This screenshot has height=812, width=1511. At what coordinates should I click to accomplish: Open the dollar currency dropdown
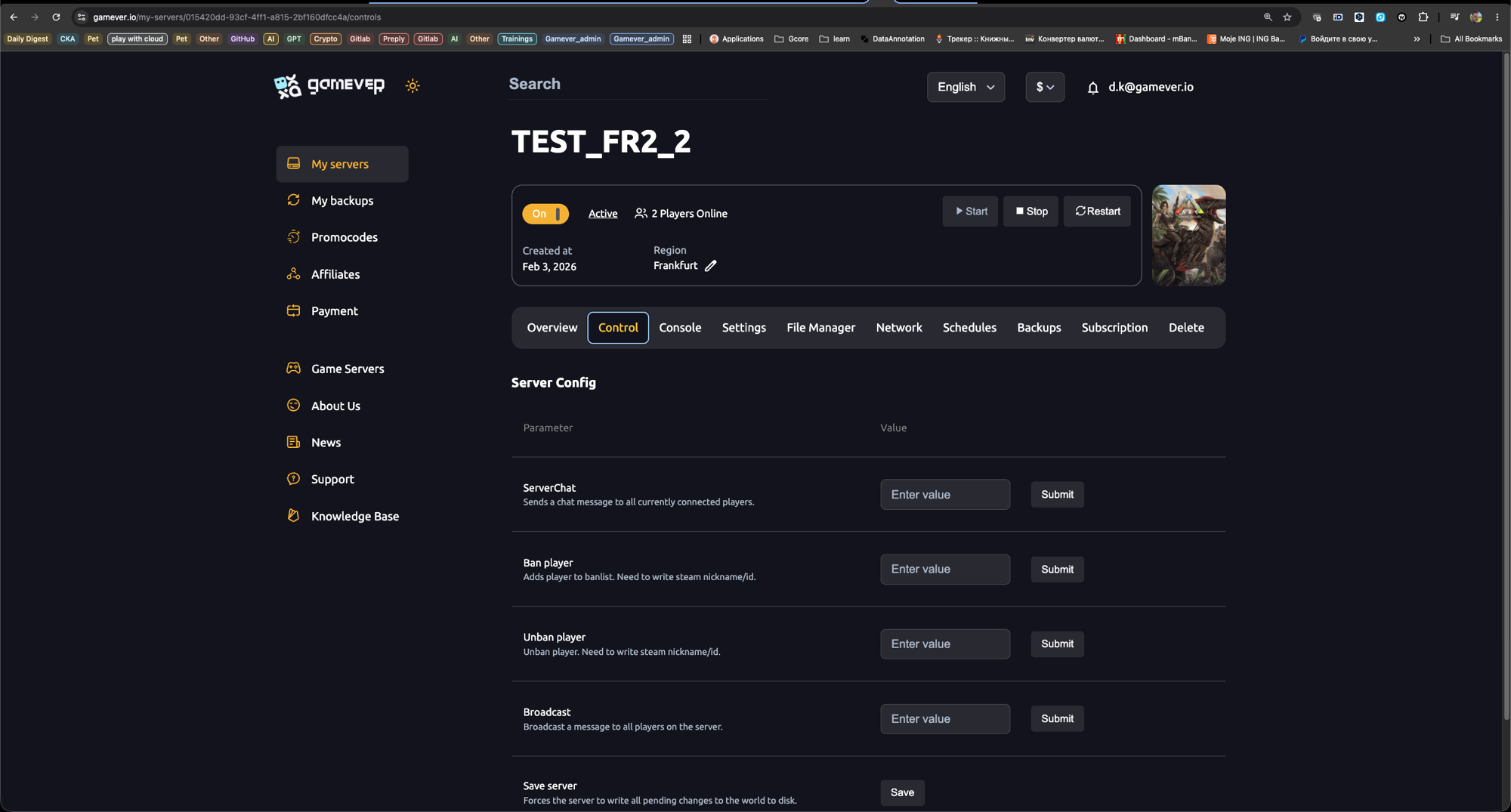pyautogui.click(x=1045, y=87)
